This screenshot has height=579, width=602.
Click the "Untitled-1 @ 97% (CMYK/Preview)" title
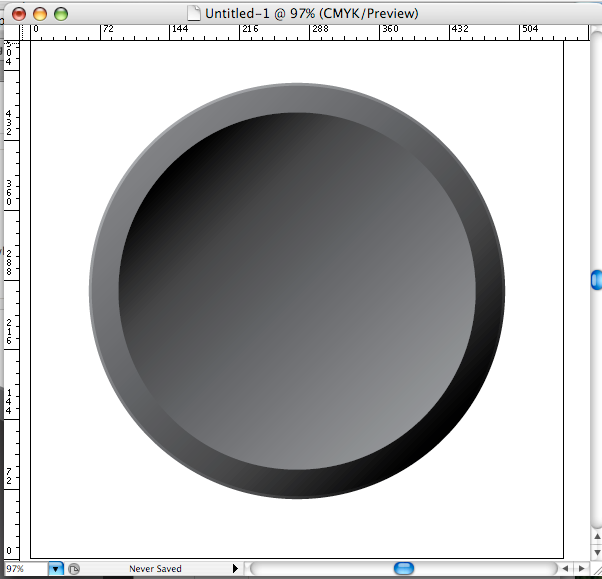point(312,13)
